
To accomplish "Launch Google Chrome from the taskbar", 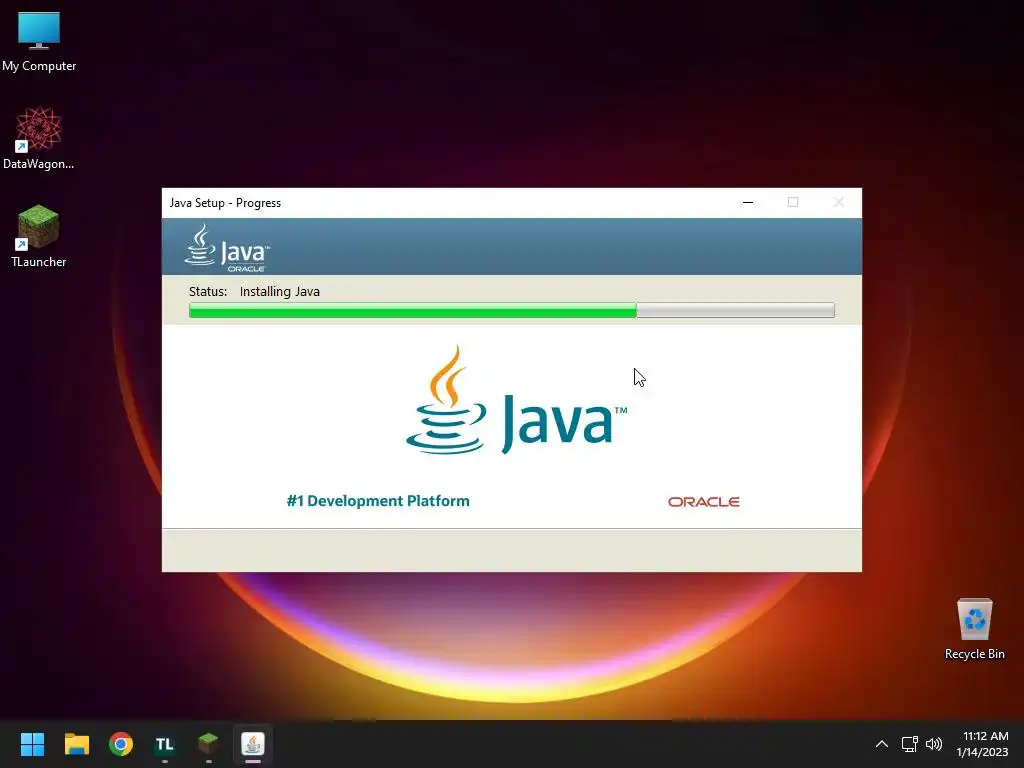I will 121,744.
